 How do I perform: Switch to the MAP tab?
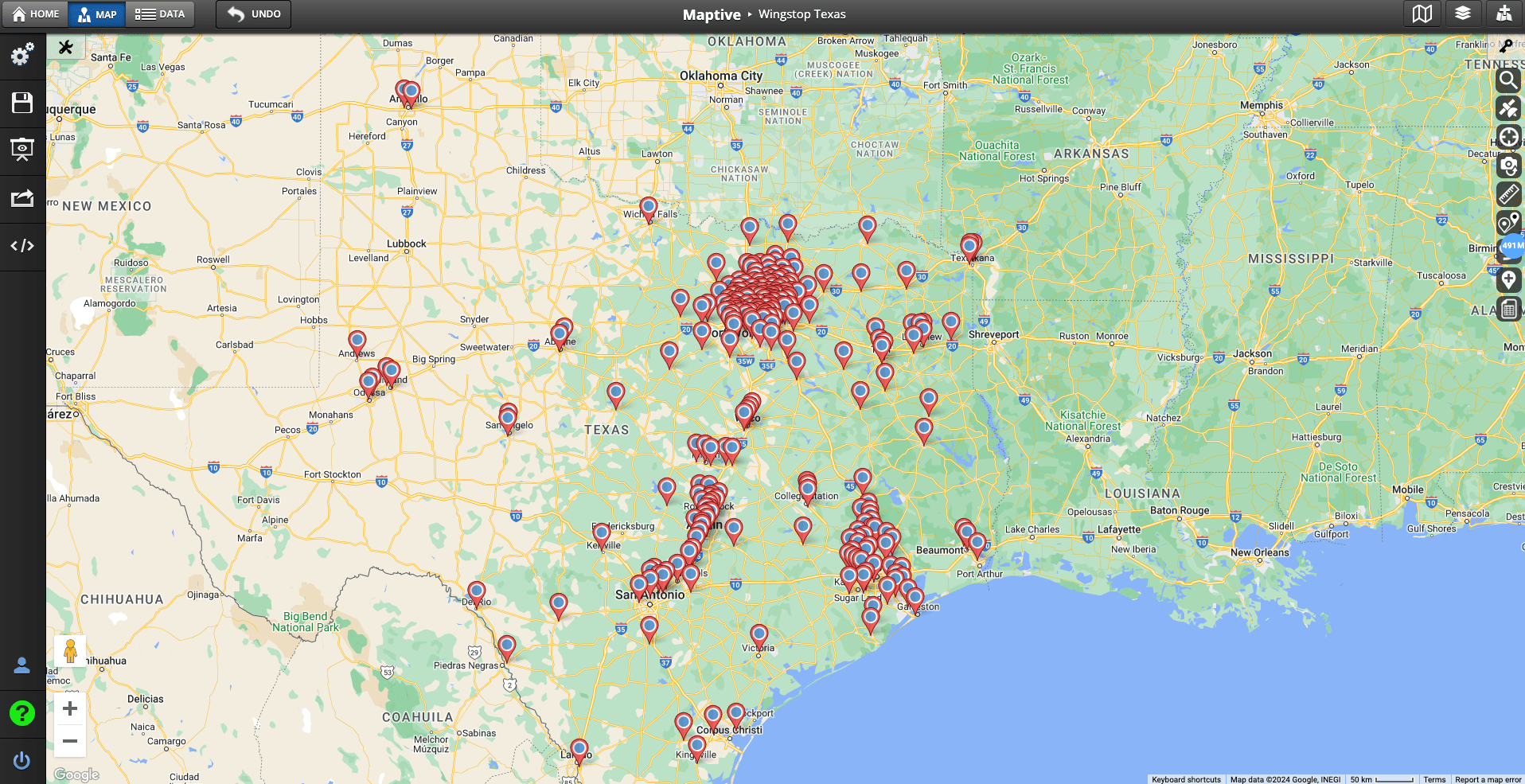tap(97, 14)
